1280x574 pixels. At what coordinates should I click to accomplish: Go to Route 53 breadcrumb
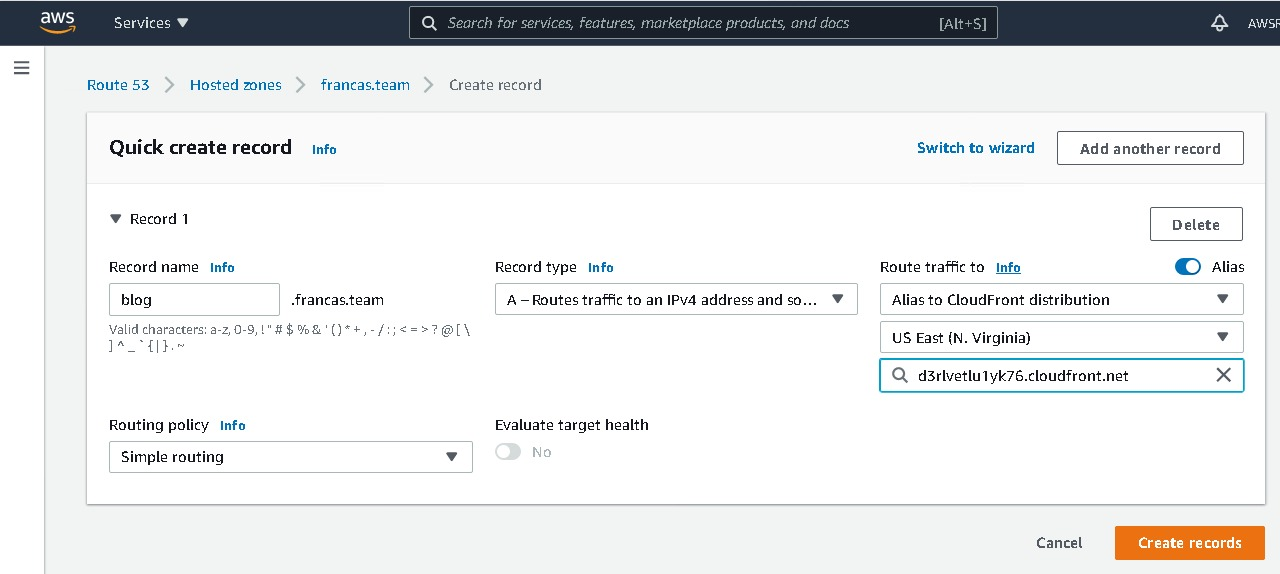[x=118, y=85]
